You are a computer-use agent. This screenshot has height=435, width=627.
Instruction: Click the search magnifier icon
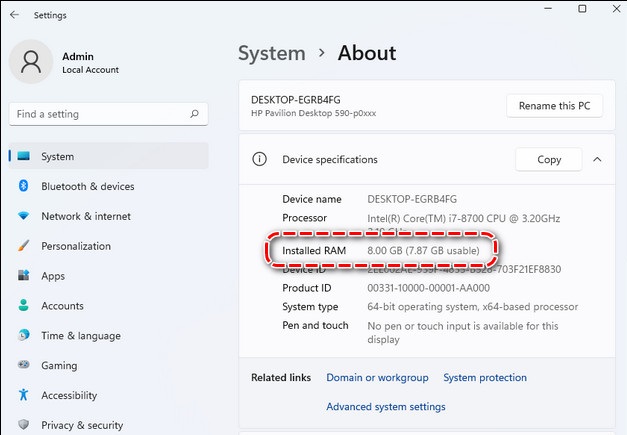[x=192, y=115]
